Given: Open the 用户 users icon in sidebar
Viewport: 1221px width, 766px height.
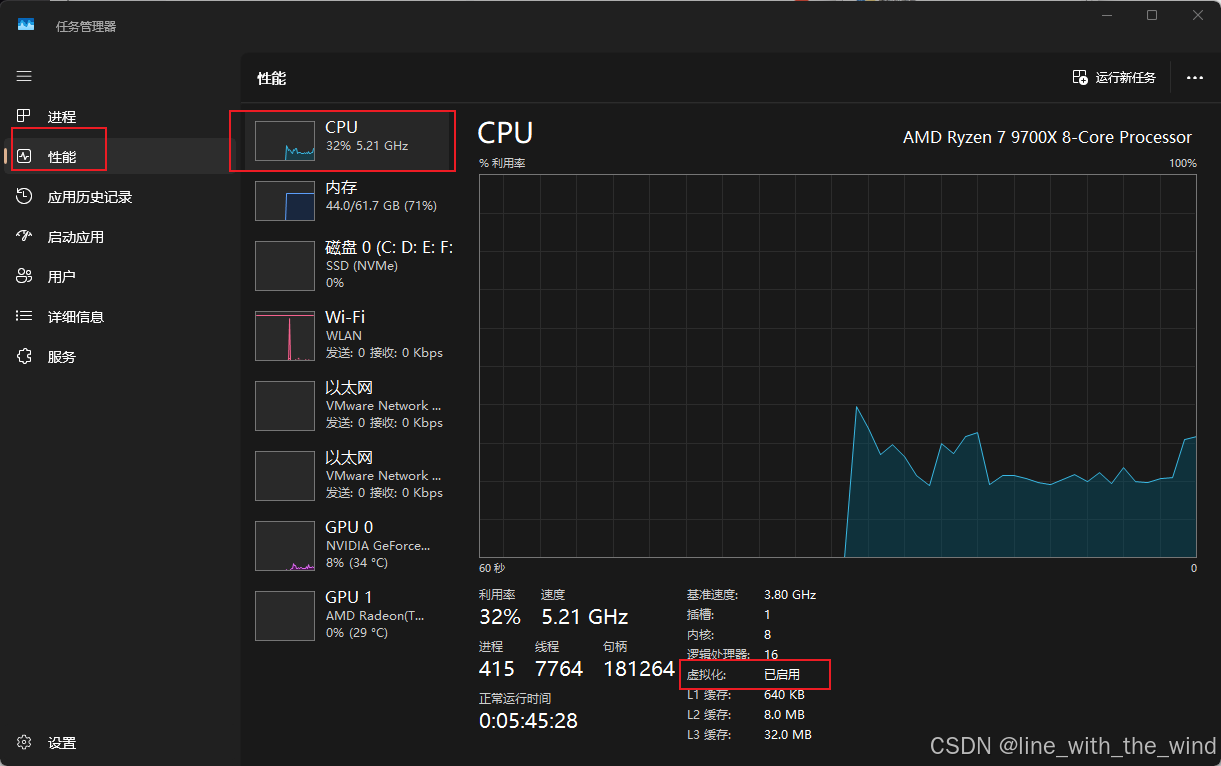Looking at the screenshot, I should point(24,276).
